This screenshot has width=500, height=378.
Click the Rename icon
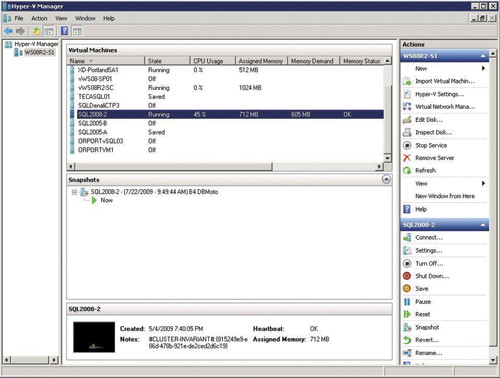coord(407,353)
